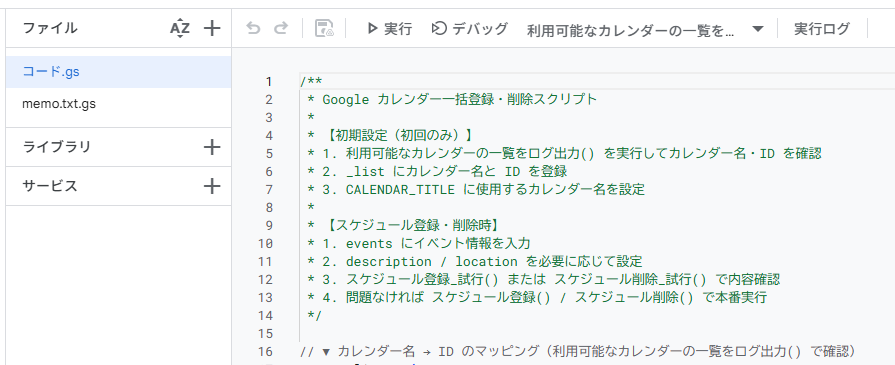
Task: Click the サービス section heading
Action: (x=50, y=186)
